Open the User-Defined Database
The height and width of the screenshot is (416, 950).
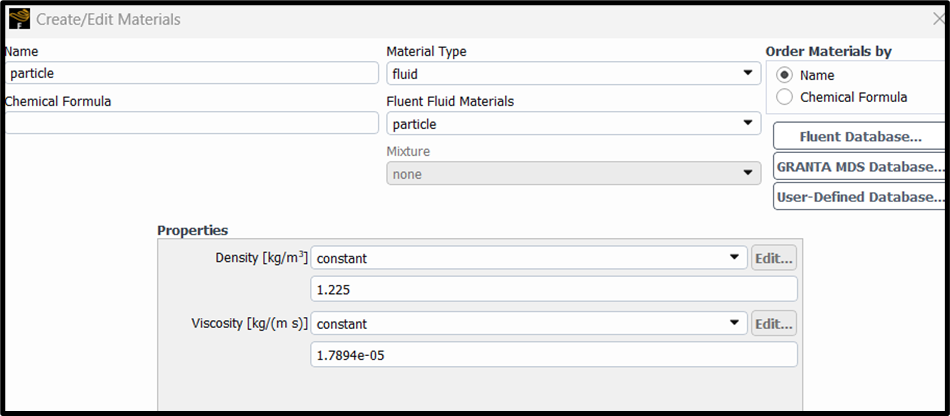tap(860, 197)
